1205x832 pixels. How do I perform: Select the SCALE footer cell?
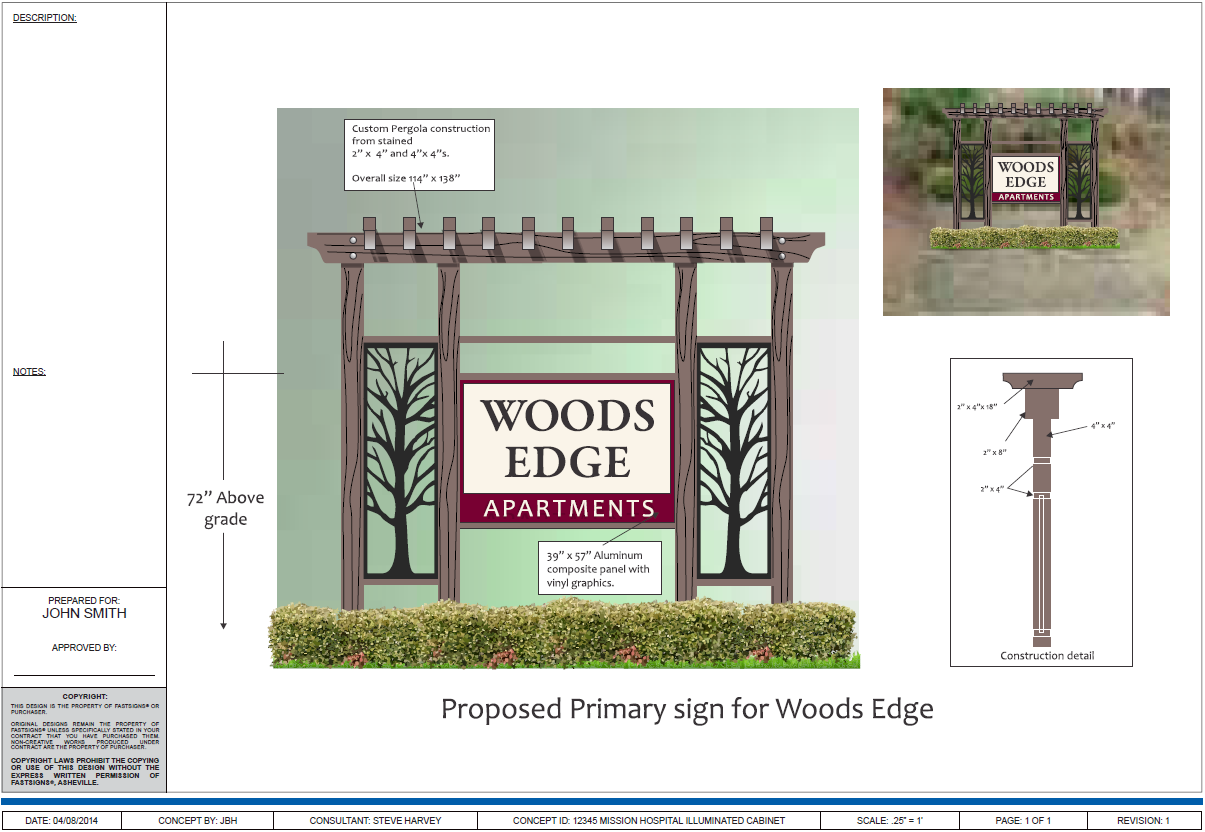(x=888, y=821)
